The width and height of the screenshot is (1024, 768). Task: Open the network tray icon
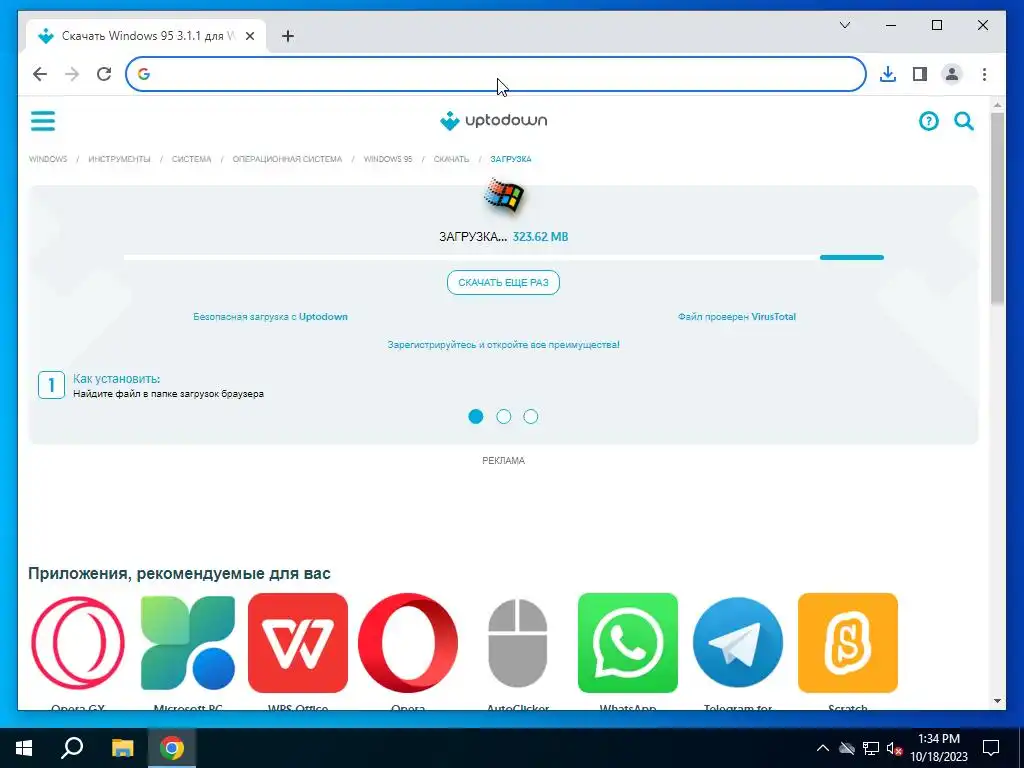[871, 748]
